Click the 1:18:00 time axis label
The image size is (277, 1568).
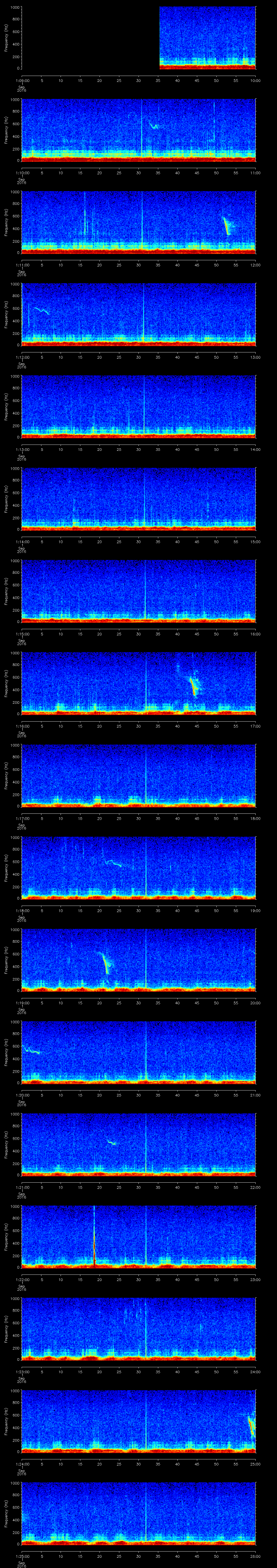[x=22, y=910]
